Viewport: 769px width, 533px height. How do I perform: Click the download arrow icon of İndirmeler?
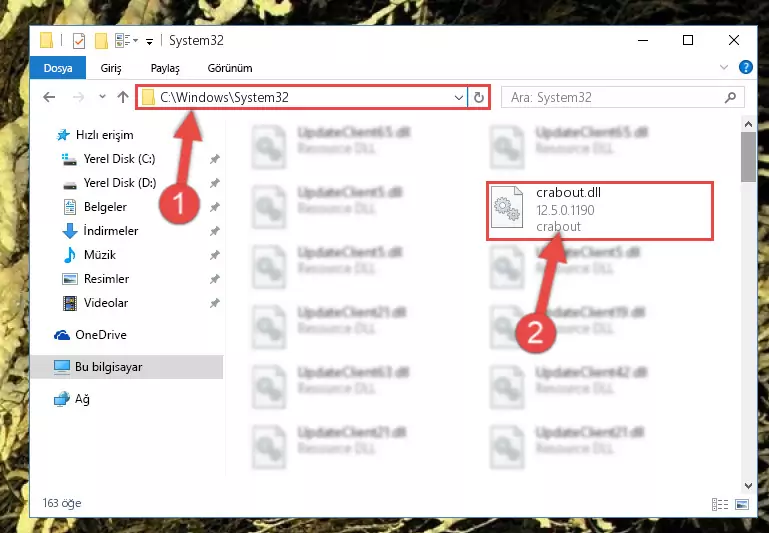pos(70,230)
